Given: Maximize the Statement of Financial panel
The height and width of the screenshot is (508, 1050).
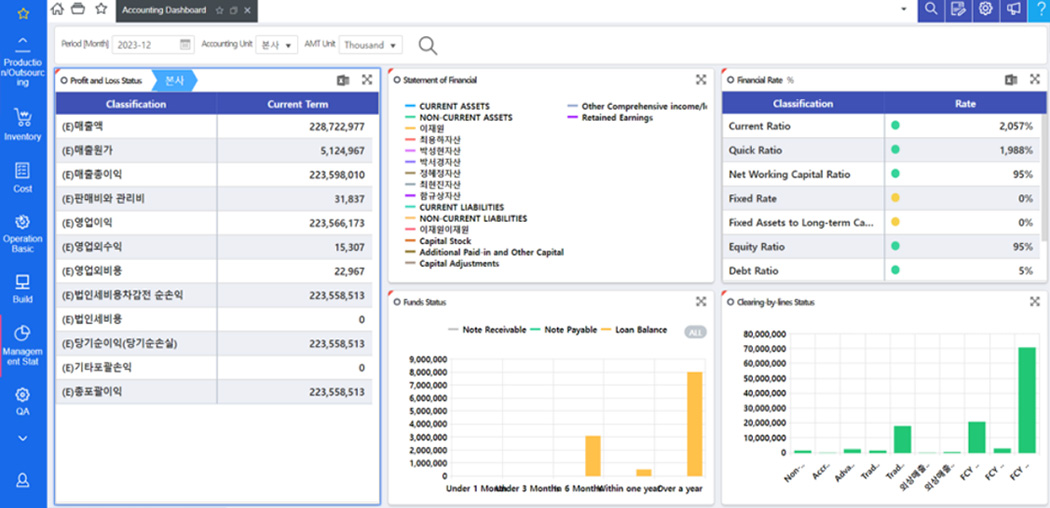Looking at the screenshot, I should [x=701, y=80].
